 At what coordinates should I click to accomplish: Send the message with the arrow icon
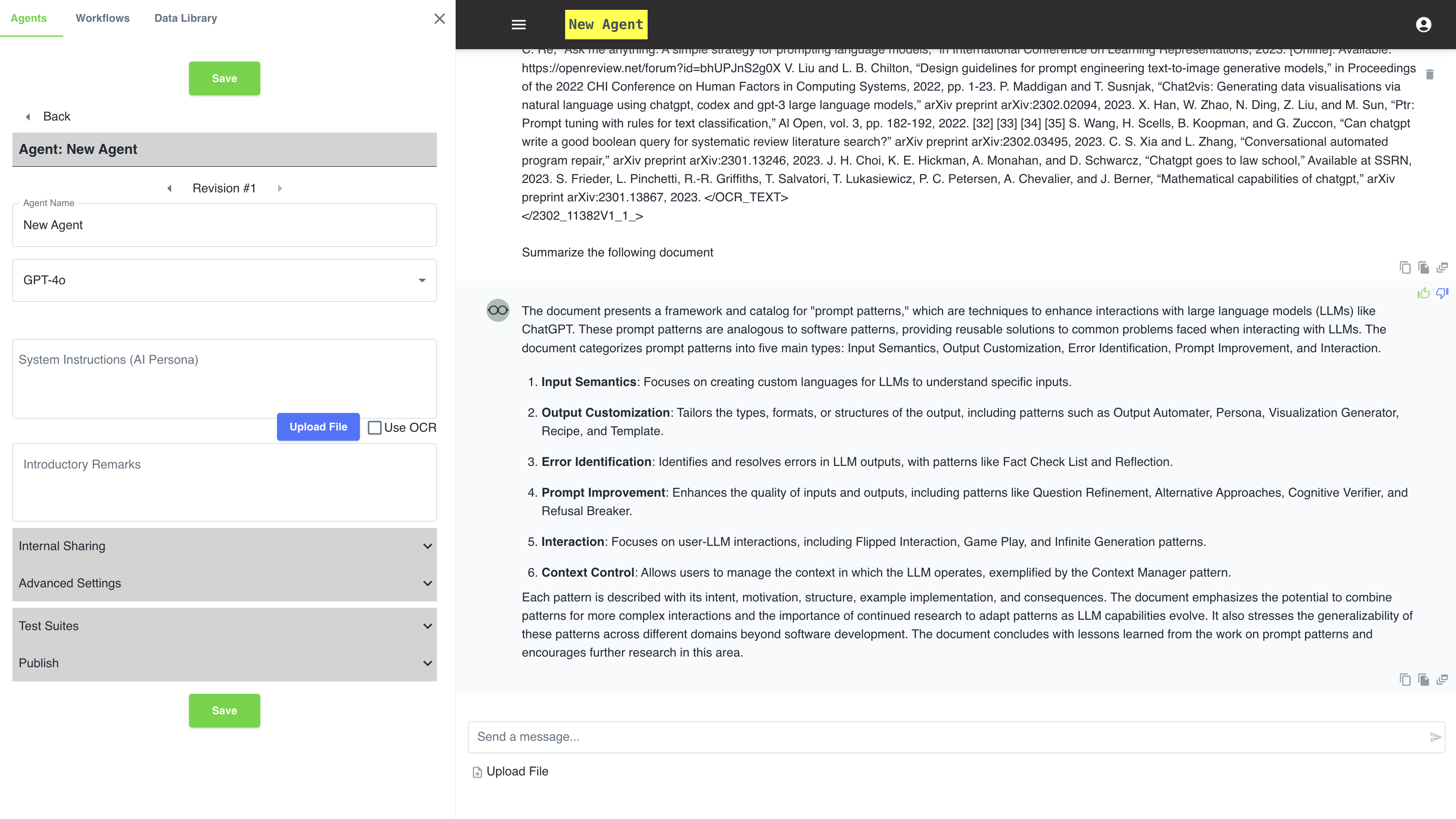pos(1435,737)
